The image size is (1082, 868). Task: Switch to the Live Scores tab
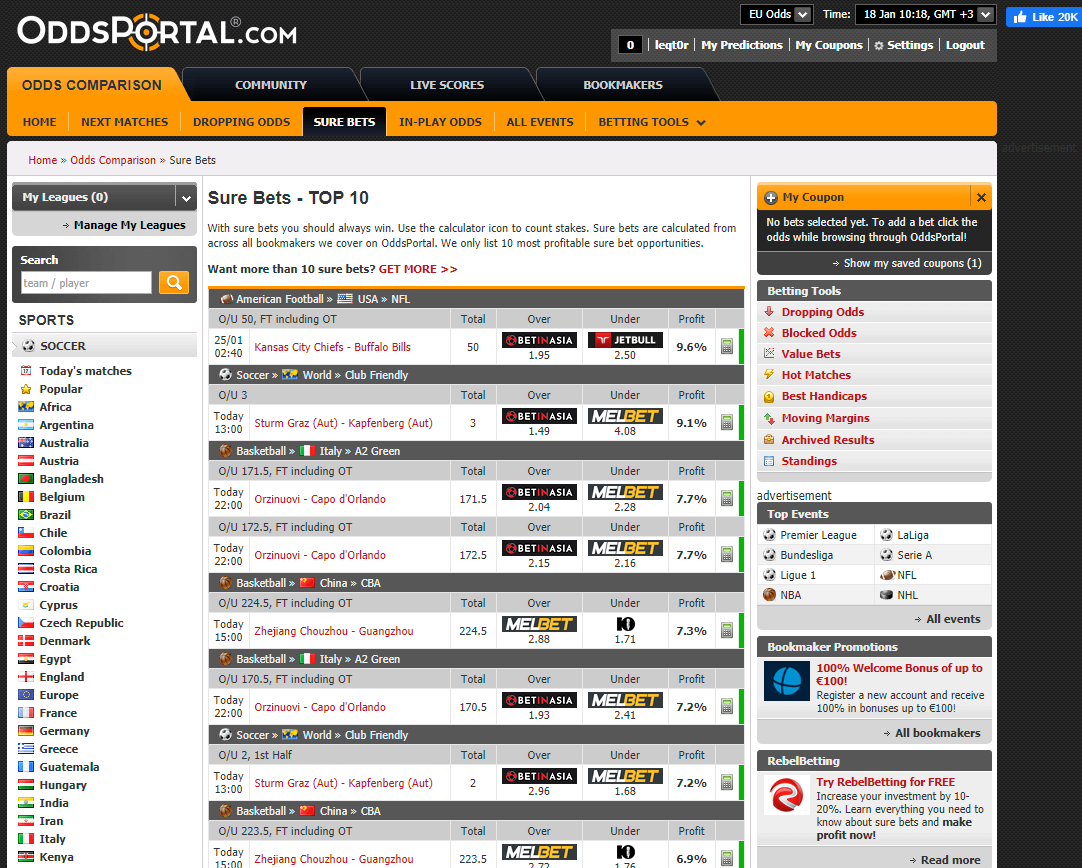[446, 85]
